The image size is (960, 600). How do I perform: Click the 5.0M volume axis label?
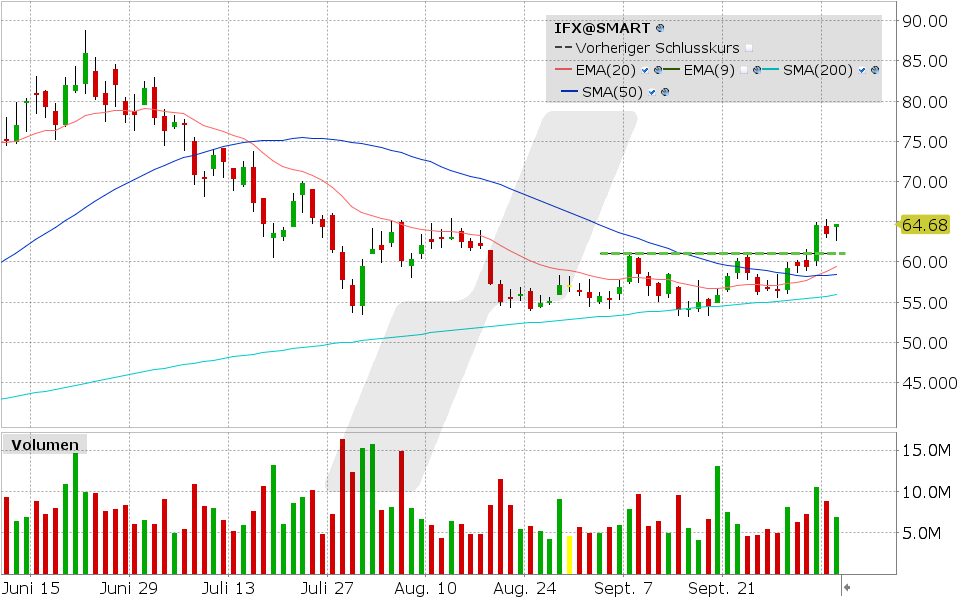coord(922,533)
